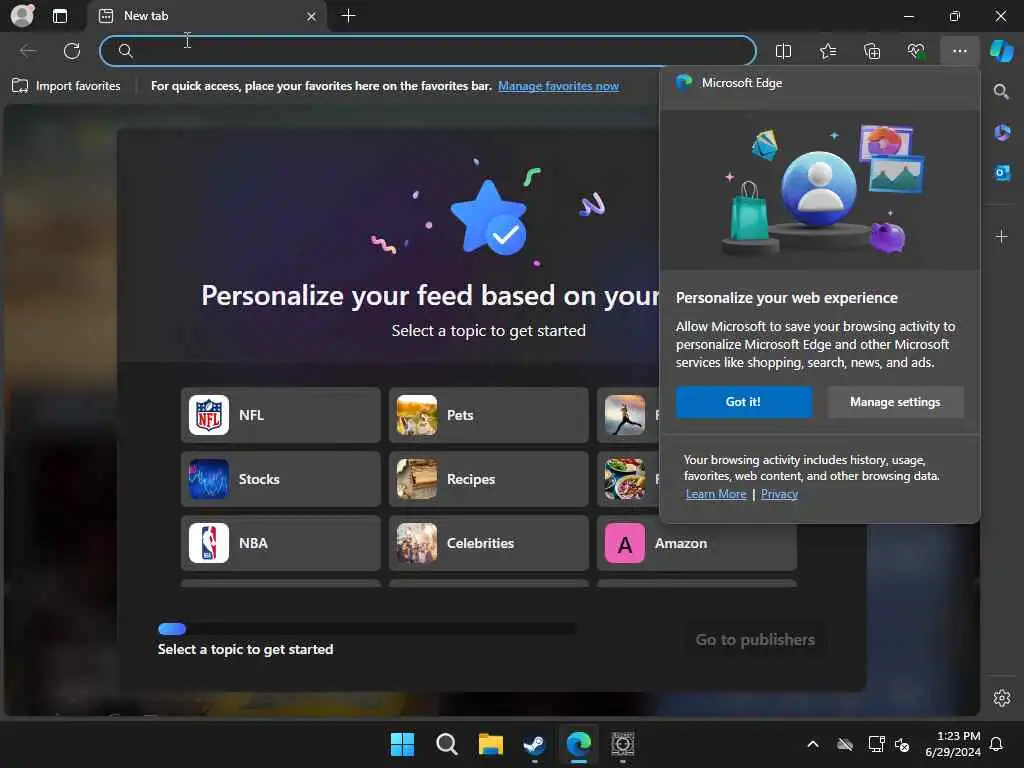This screenshot has width=1024, height=768.
Task: Open Steam from the taskbar
Action: pyautogui.click(x=534, y=744)
